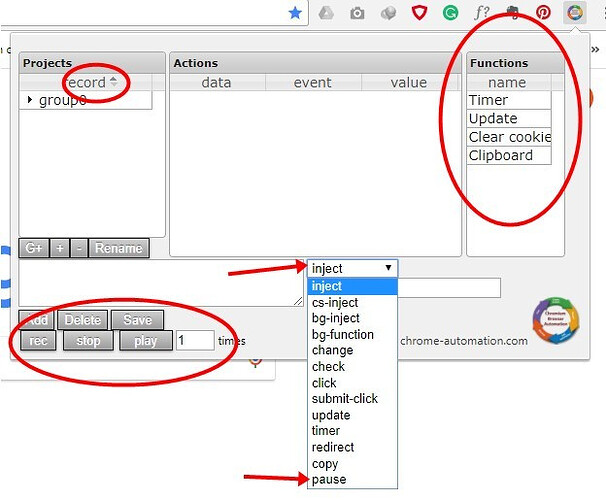The width and height of the screenshot is (606, 500).
Task: Click the play times number field
Action: 194,340
